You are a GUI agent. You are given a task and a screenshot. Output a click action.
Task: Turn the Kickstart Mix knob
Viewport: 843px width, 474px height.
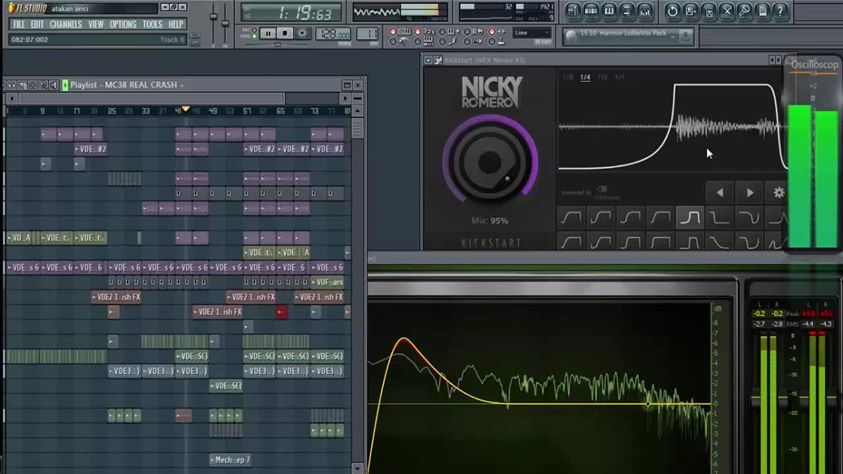click(490, 161)
